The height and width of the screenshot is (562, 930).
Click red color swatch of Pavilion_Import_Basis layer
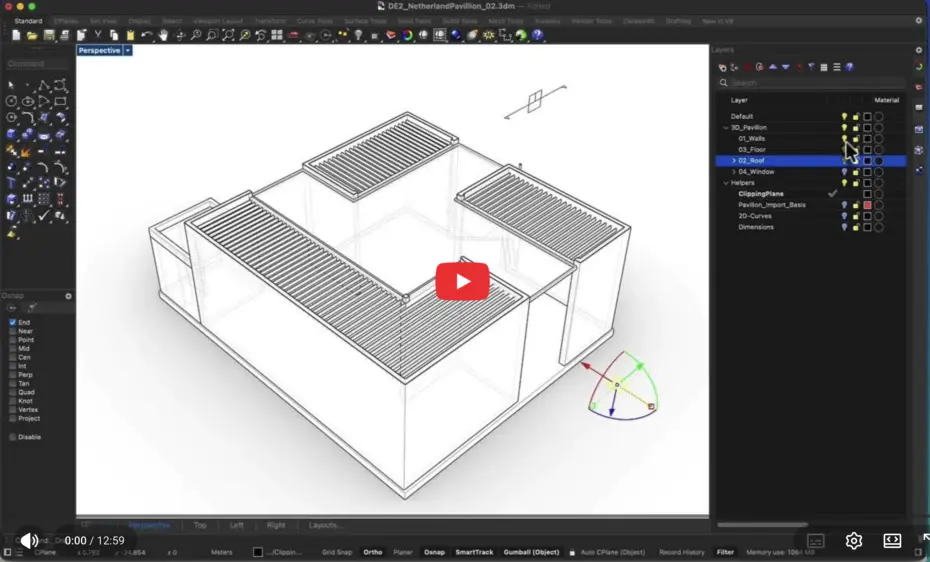click(867, 205)
